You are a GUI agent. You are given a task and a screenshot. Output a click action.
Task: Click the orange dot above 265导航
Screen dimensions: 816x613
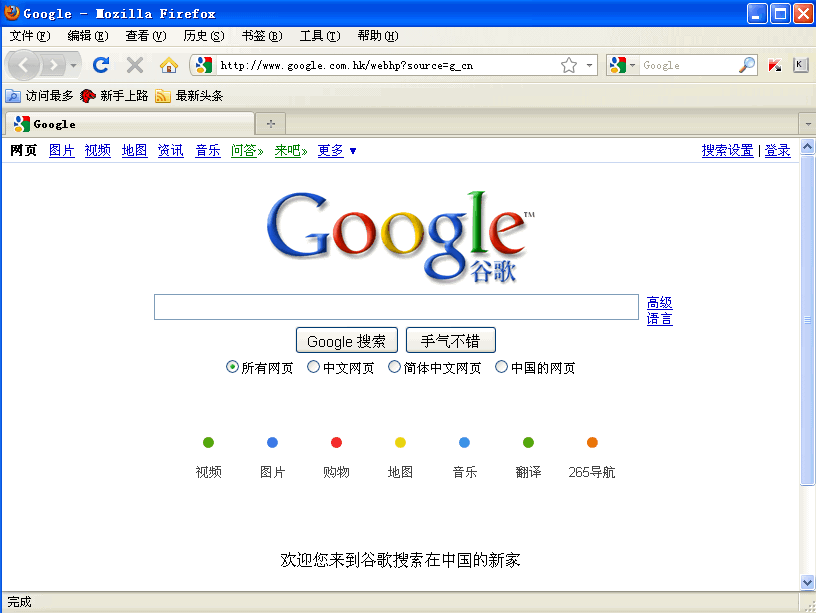point(592,442)
